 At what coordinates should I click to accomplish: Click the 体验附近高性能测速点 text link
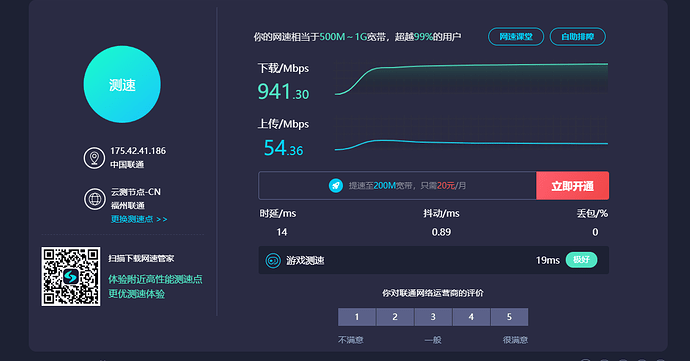click(x=155, y=279)
